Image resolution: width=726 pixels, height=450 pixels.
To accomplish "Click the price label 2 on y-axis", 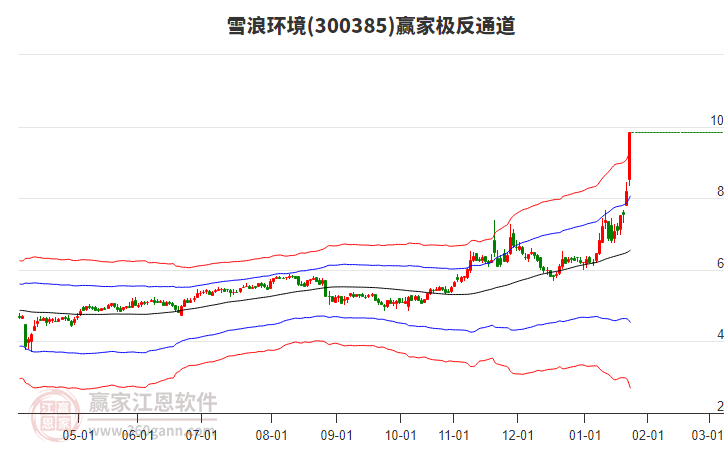I will 720,406.
